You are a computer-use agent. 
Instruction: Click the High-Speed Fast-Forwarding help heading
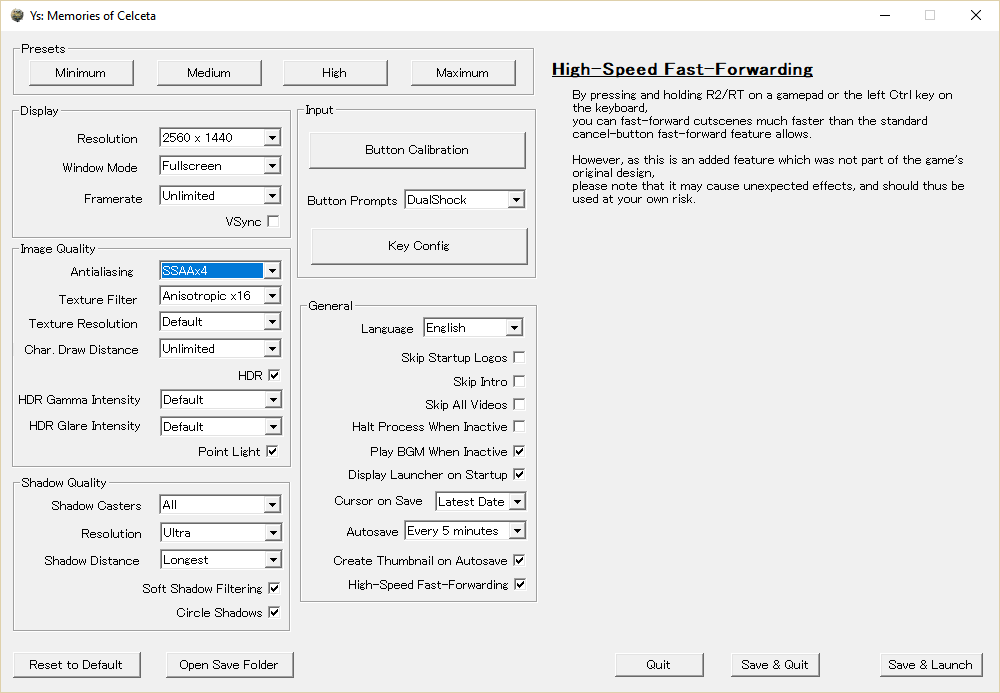682,69
